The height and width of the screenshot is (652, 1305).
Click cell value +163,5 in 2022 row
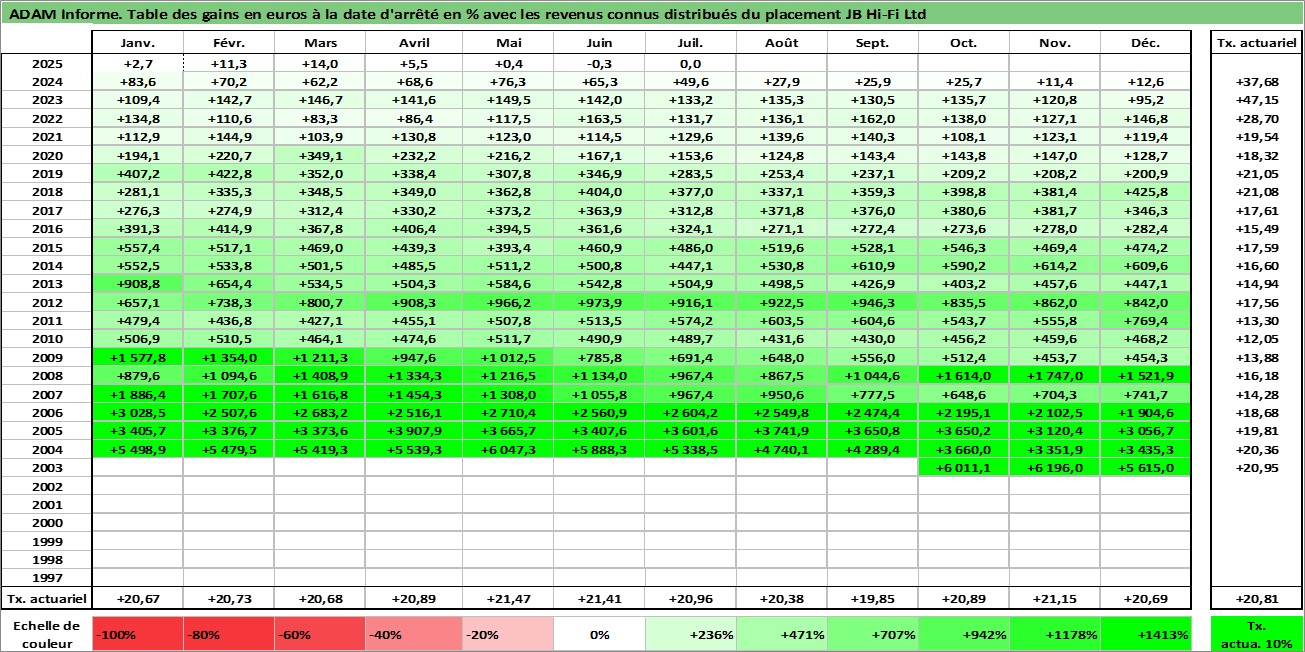599,119
